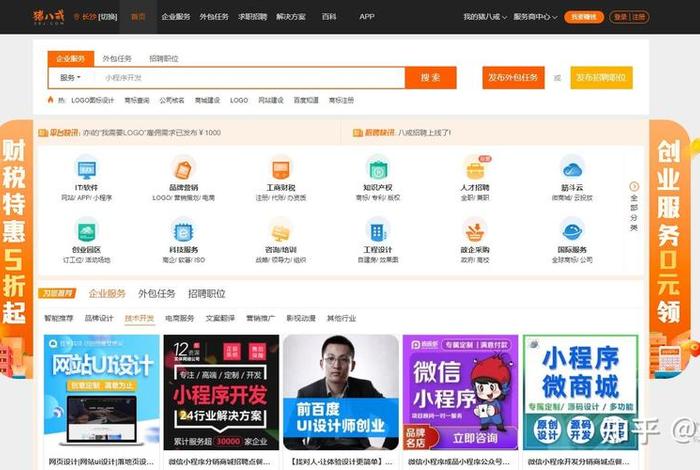Select the 电商服务 filter
This screenshot has width=700, height=470.
pyautogui.click(x=179, y=318)
